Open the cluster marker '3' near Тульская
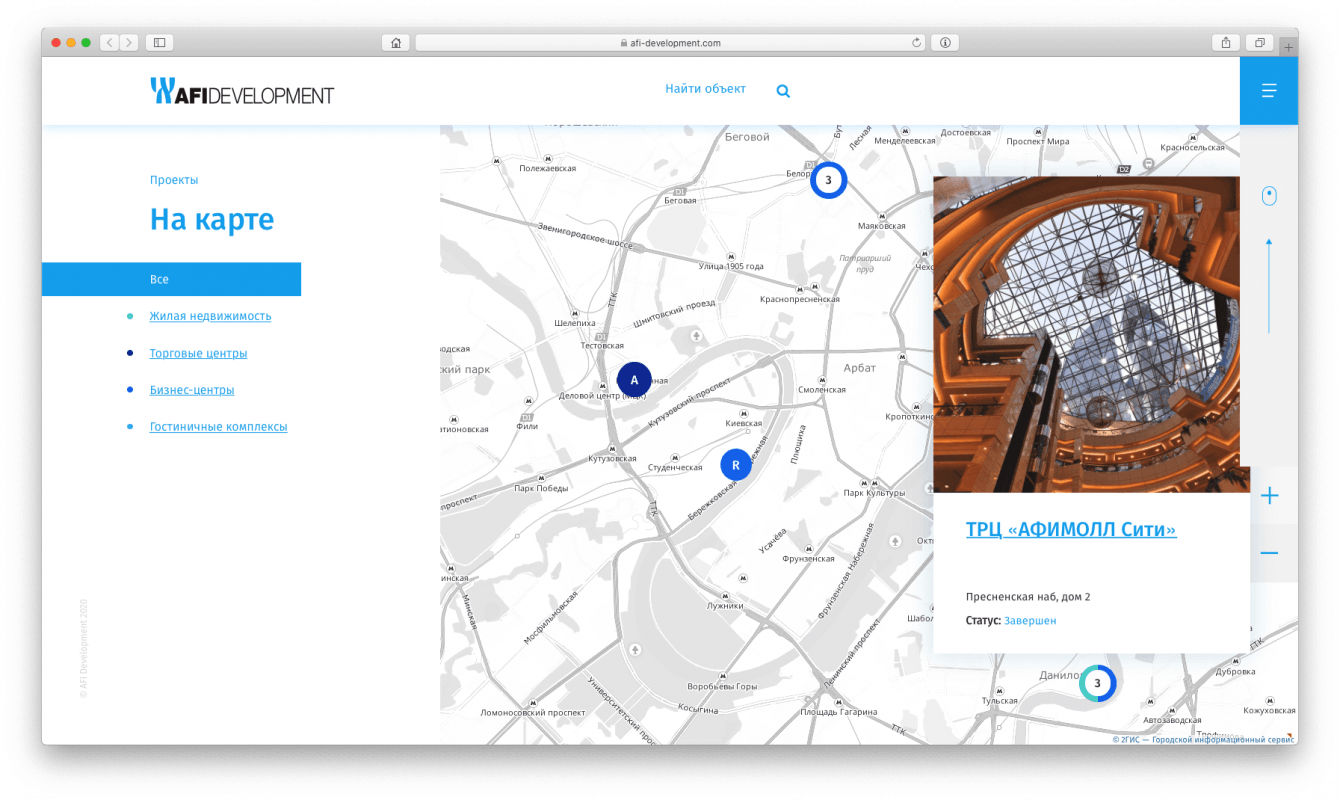1340x800 pixels. pyautogui.click(x=1097, y=683)
